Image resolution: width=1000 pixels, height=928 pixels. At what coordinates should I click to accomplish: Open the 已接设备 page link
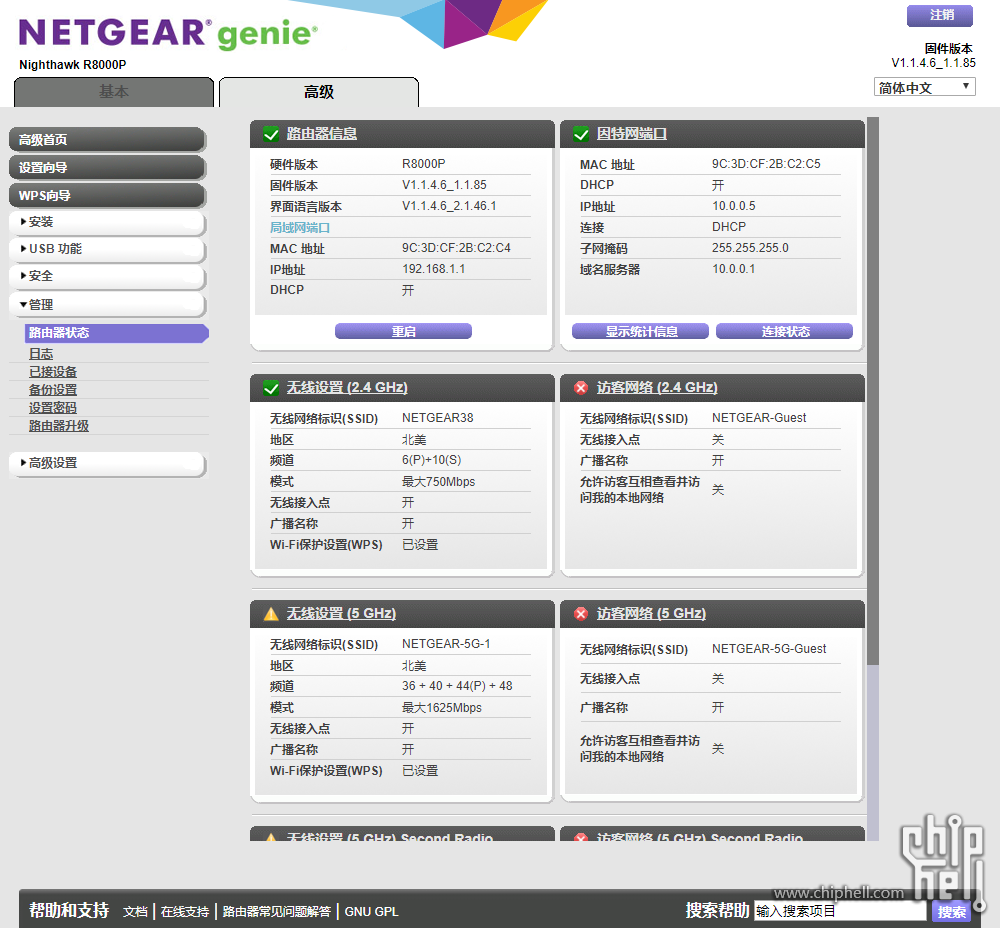pyautogui.click(x=53, y=372)
